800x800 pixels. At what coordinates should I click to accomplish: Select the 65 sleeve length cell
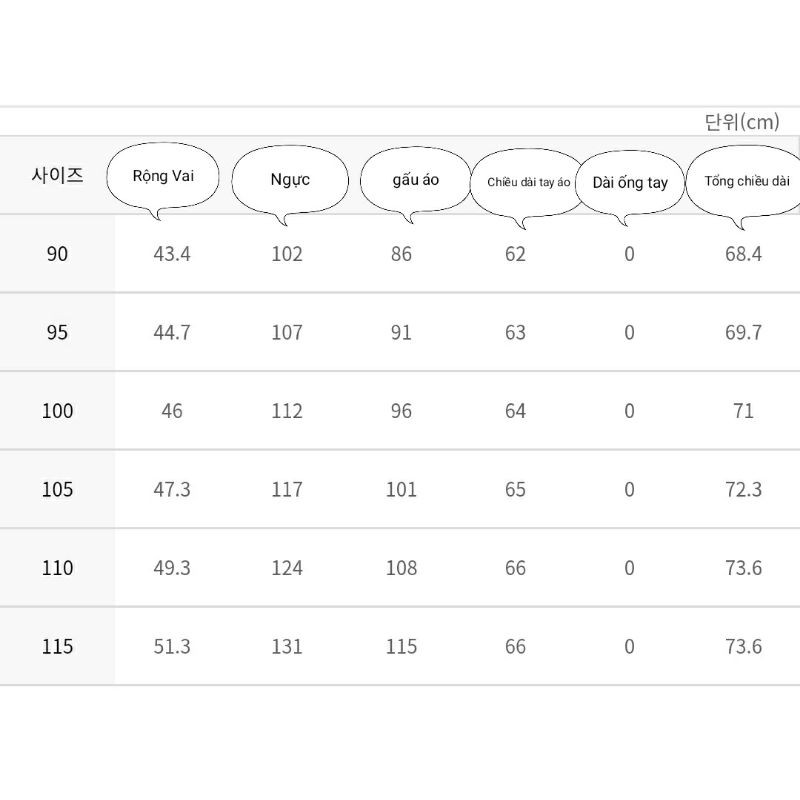pyautogui.click(x=515, y=489)
